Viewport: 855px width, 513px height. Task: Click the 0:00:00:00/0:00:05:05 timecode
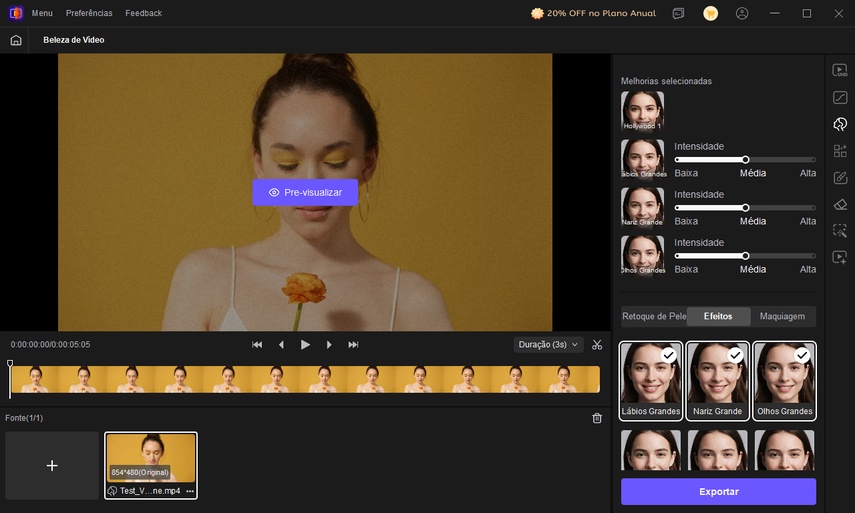point(50,345)
